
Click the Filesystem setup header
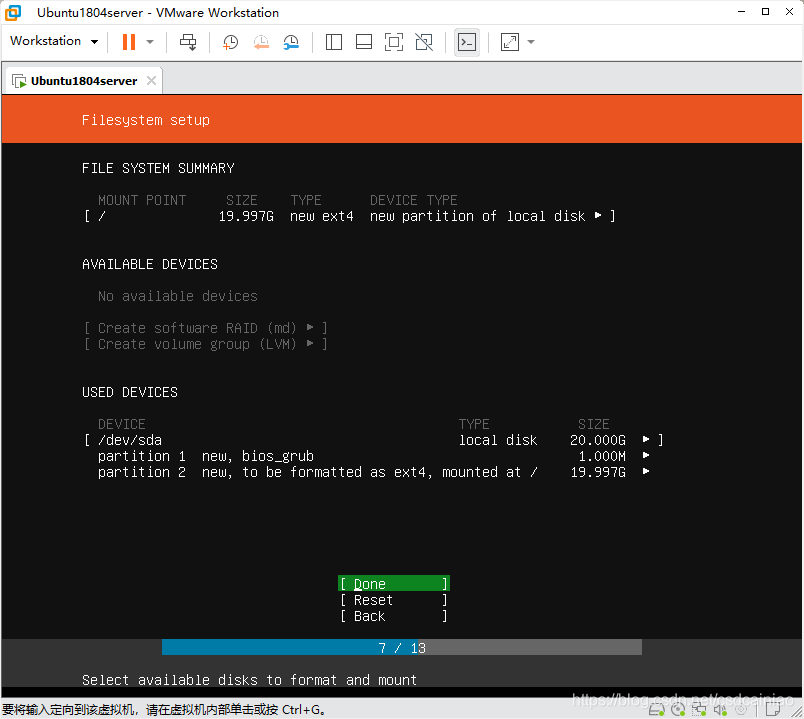click(x=146, y=120)
